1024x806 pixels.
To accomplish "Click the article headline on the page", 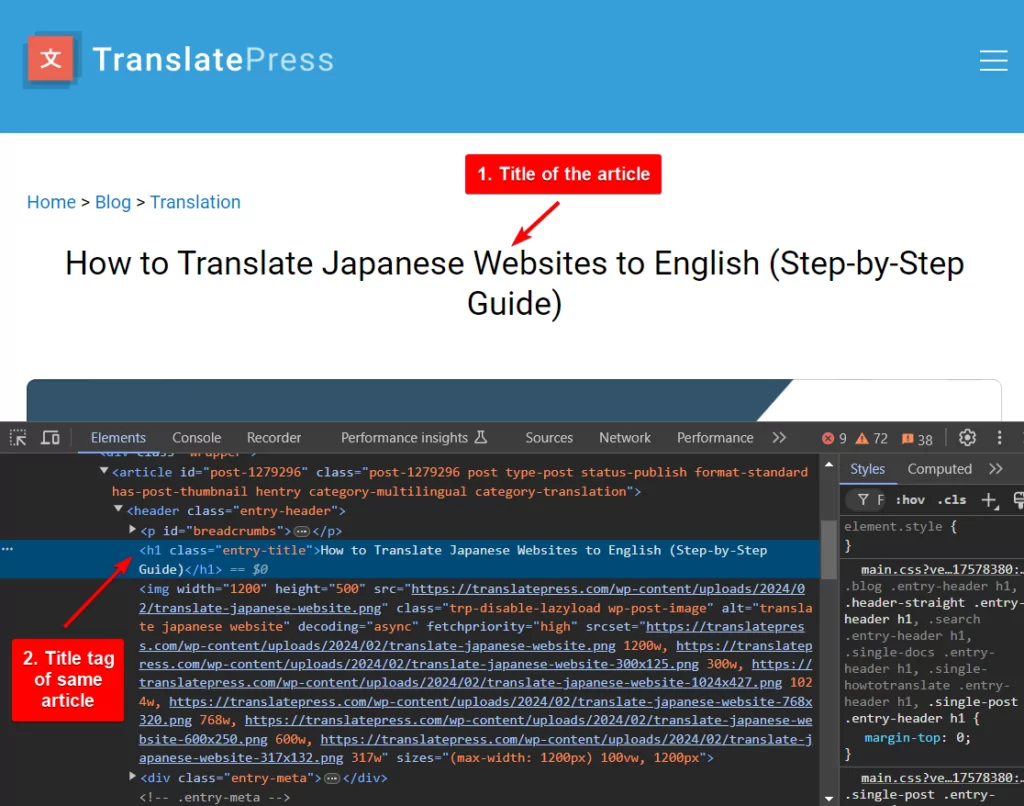I will click(x=515, y=283).
